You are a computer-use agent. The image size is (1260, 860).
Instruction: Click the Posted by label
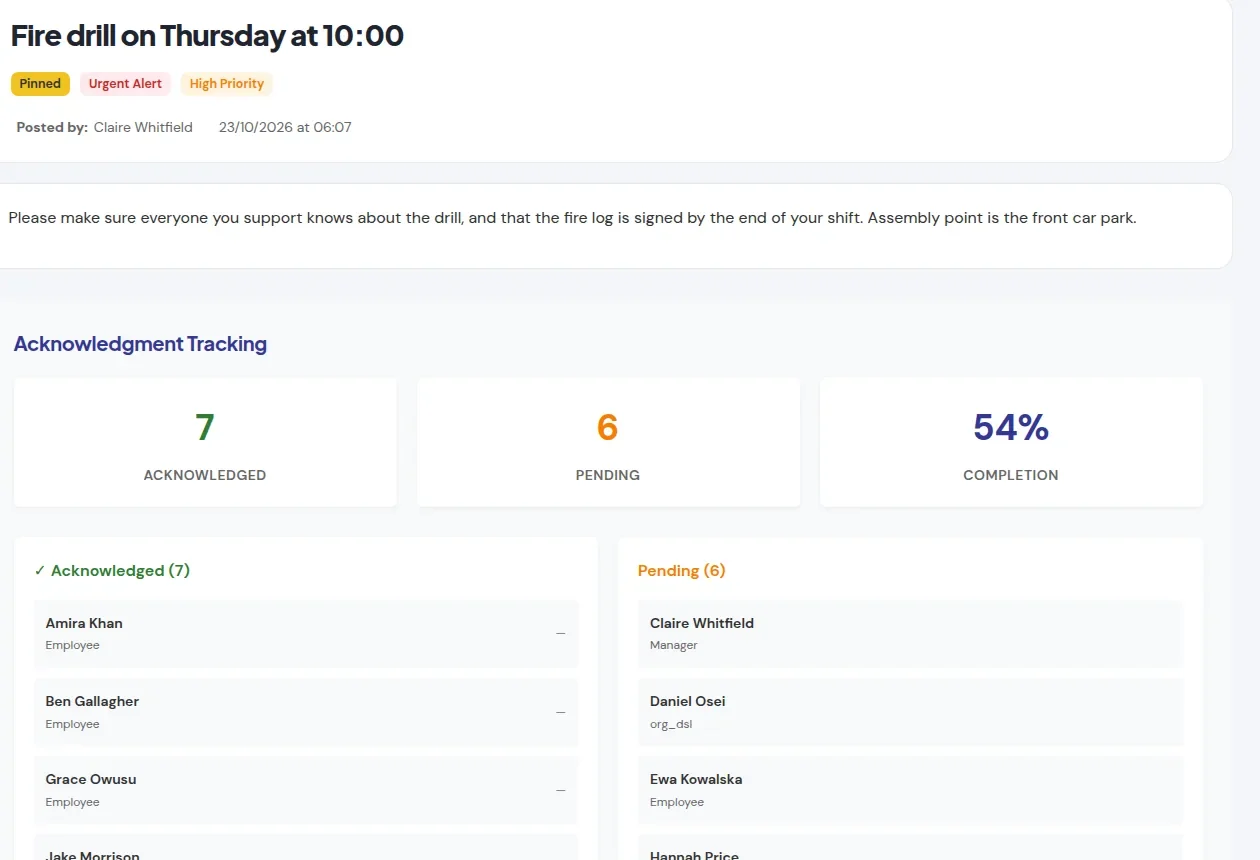click(x=52, y=127)
